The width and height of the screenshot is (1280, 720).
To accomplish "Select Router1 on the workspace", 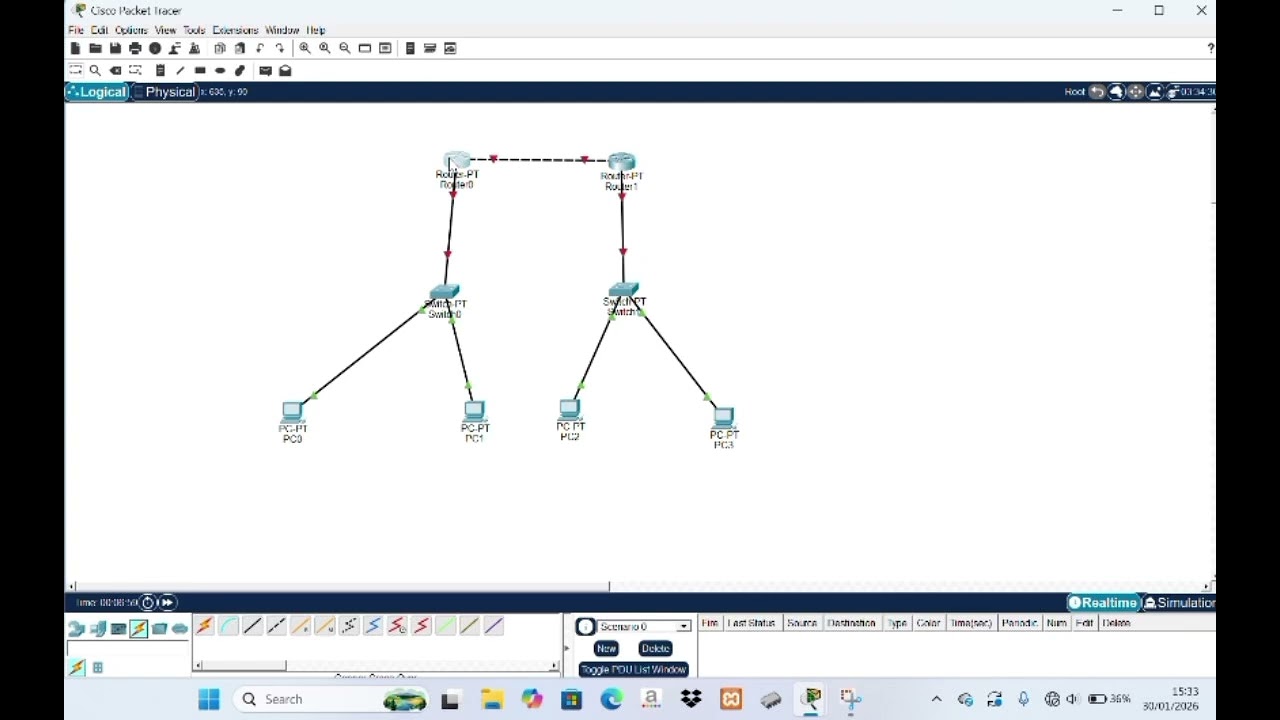I will (621, 162).
